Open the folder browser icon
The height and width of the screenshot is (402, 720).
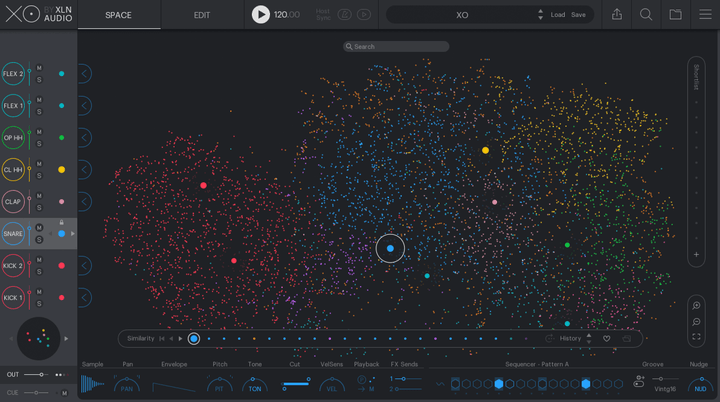(675, 15)
